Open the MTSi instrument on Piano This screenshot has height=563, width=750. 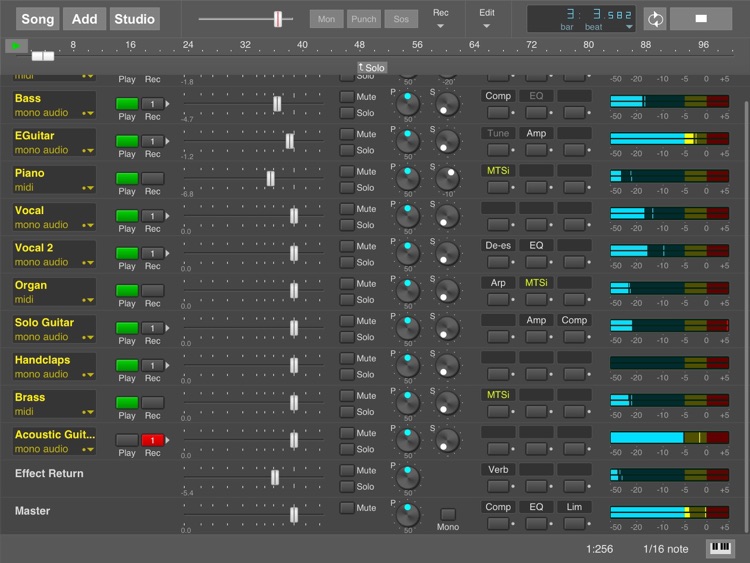498,170
